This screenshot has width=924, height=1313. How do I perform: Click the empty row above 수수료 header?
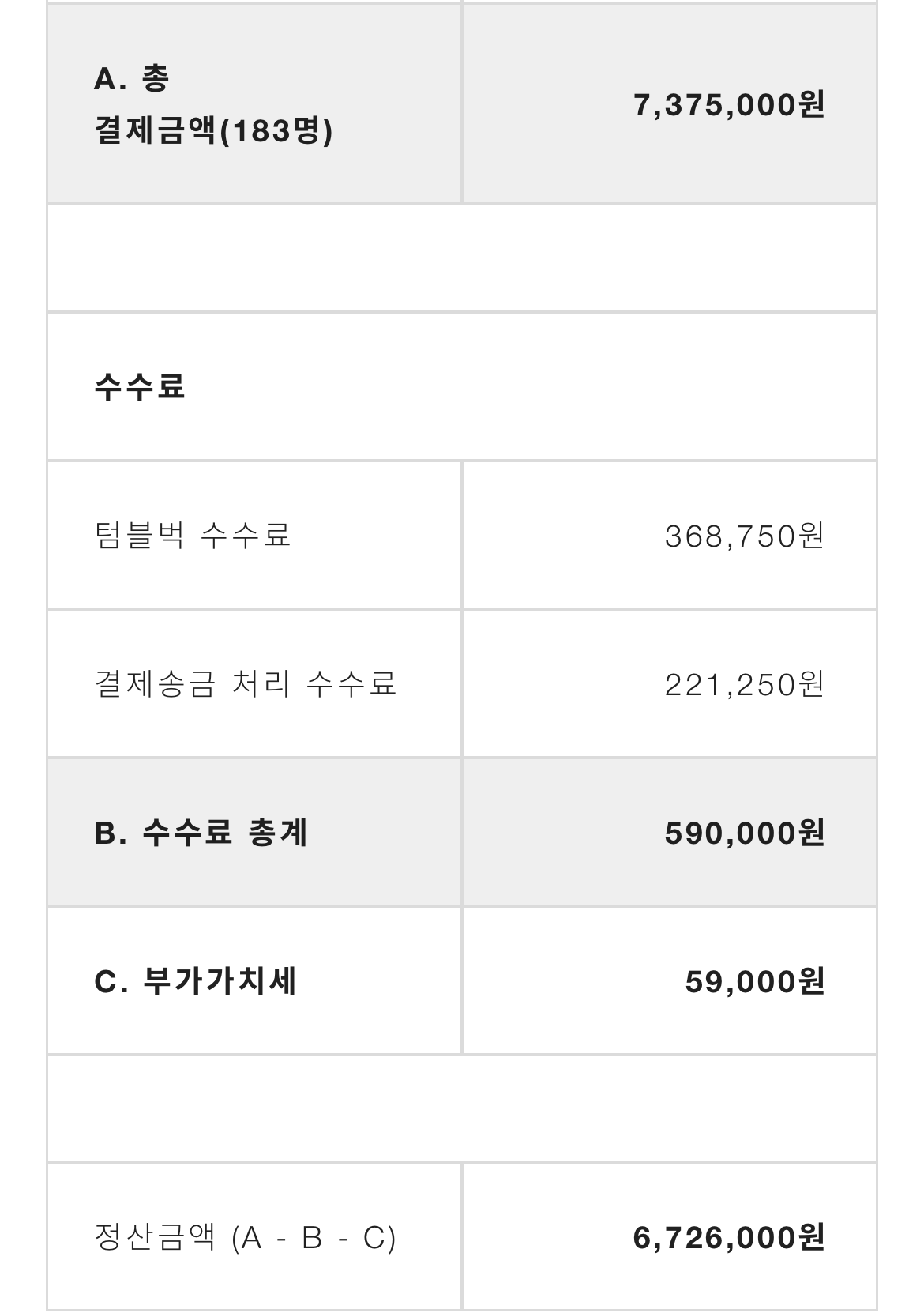(462, 258)
